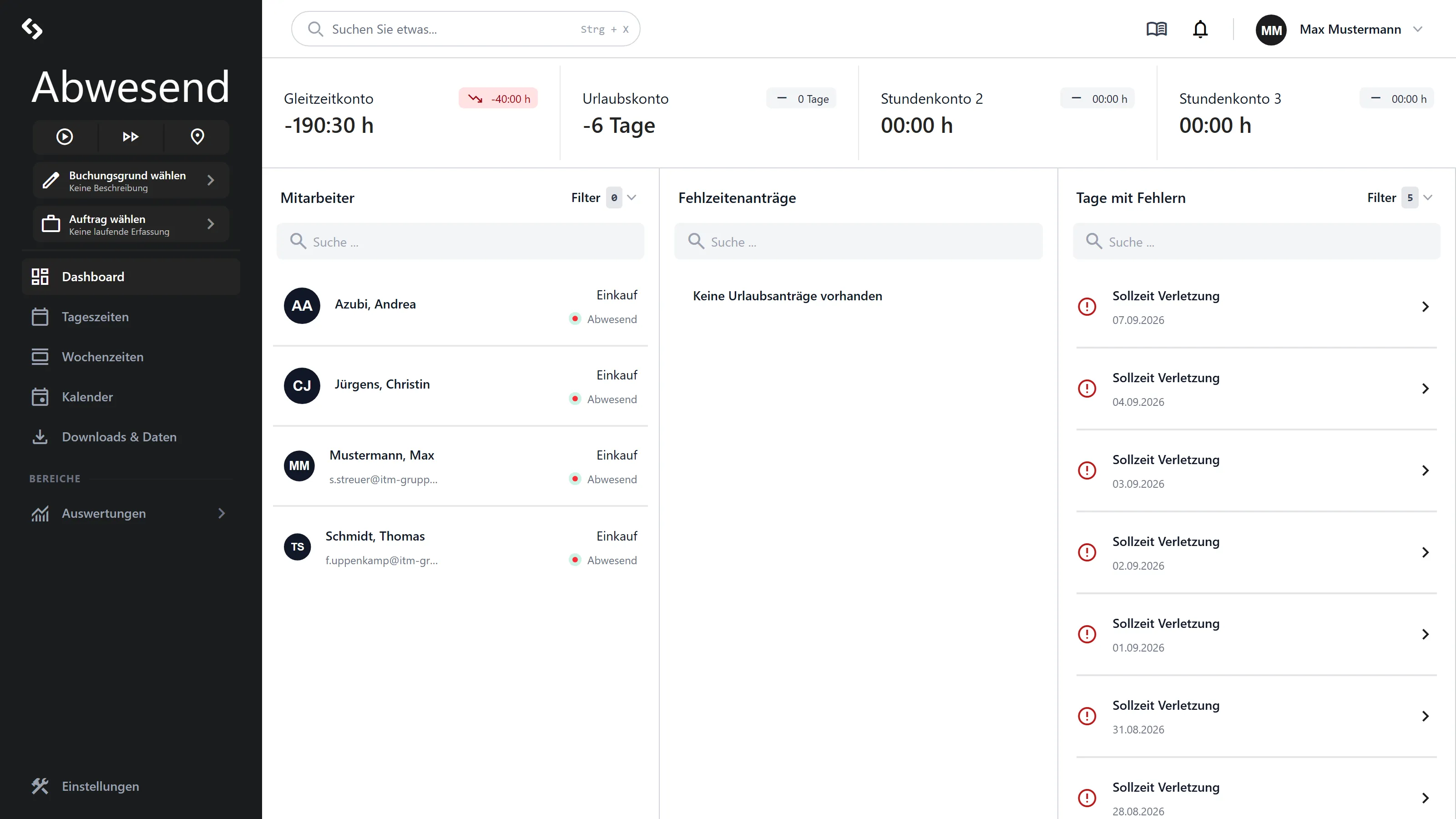Expand the Max Mustermann user menu

[1418, 30]
